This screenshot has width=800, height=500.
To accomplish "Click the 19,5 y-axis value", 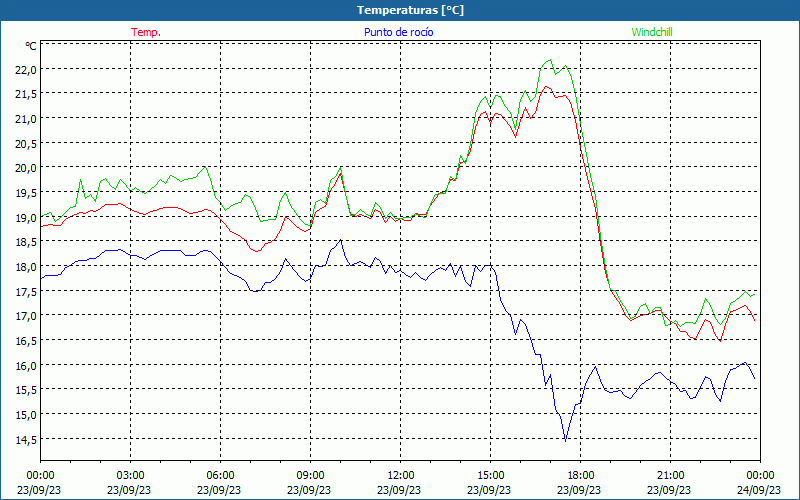I will pos(26,193).
